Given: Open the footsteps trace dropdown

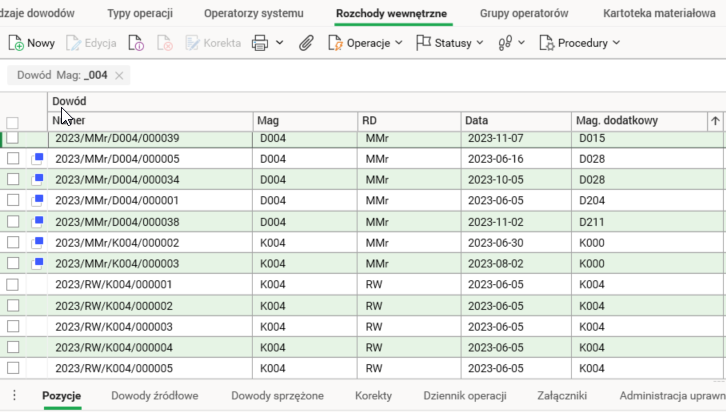Looking at the screenshot, I should pyautogui.click(x=511, y=43).
